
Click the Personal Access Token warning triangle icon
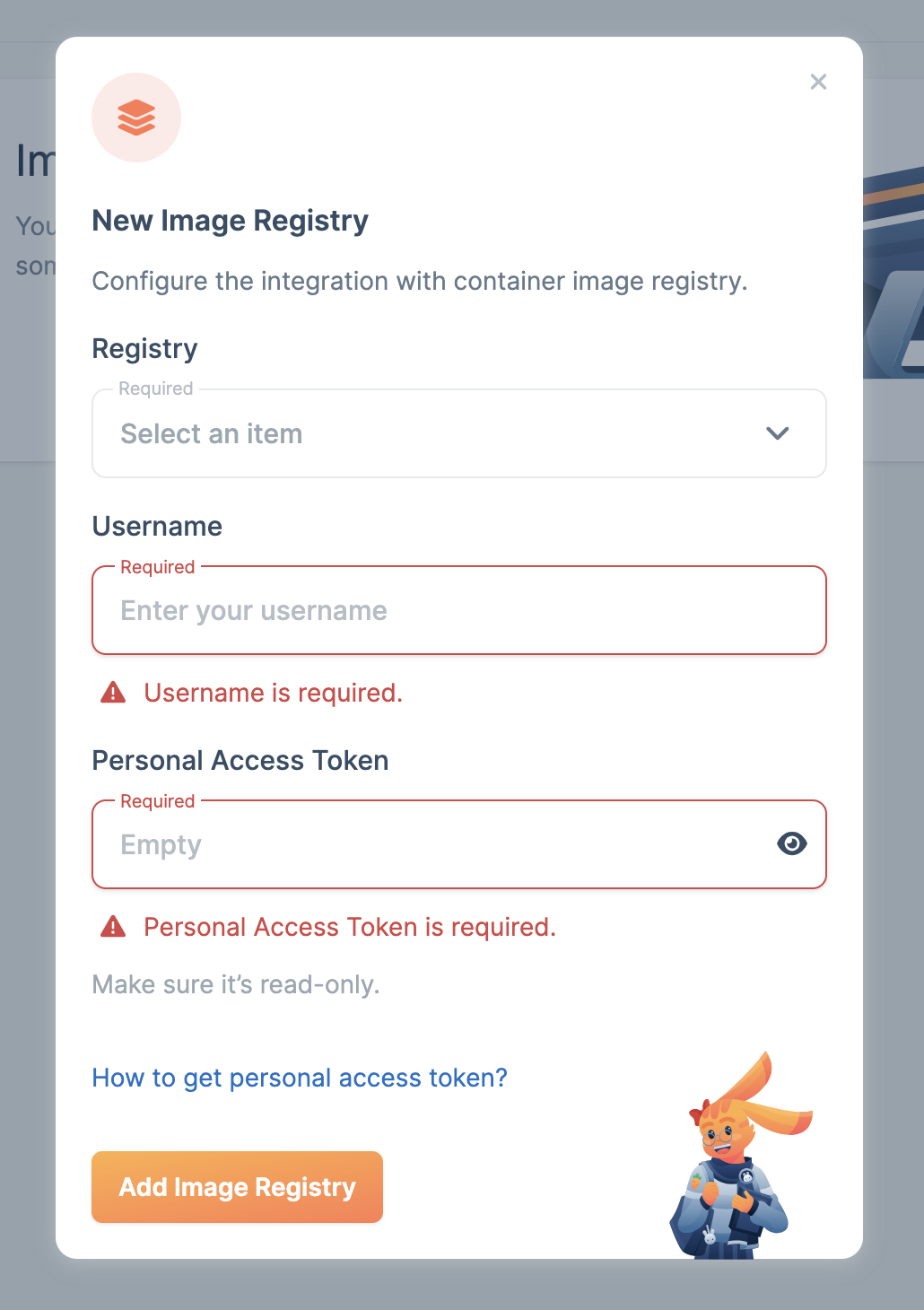(113, 926)
